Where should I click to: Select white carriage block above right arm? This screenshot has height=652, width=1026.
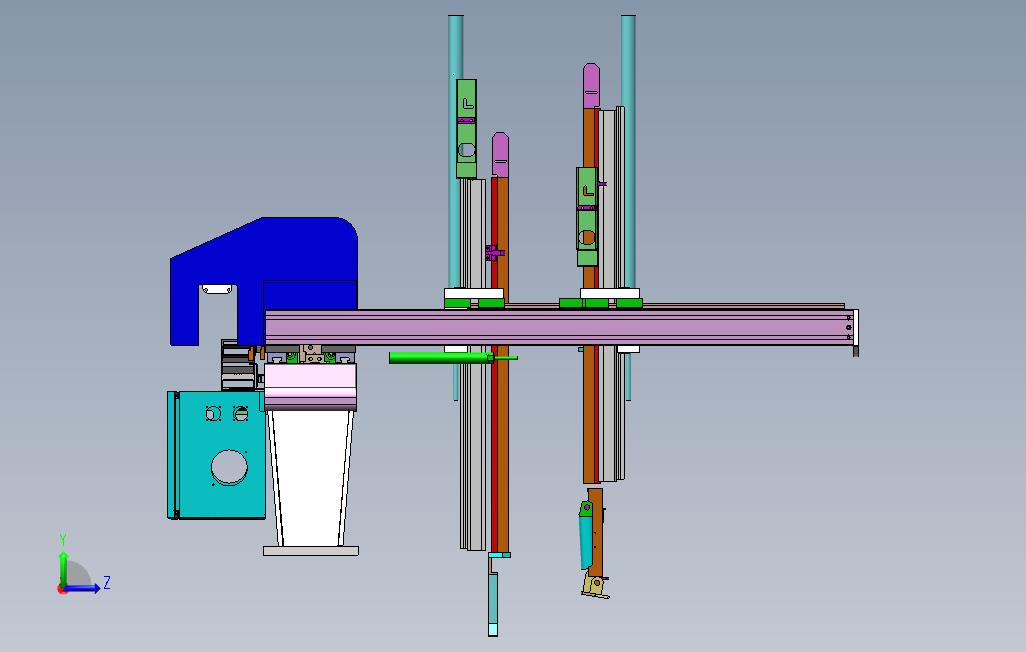(610, 293)
